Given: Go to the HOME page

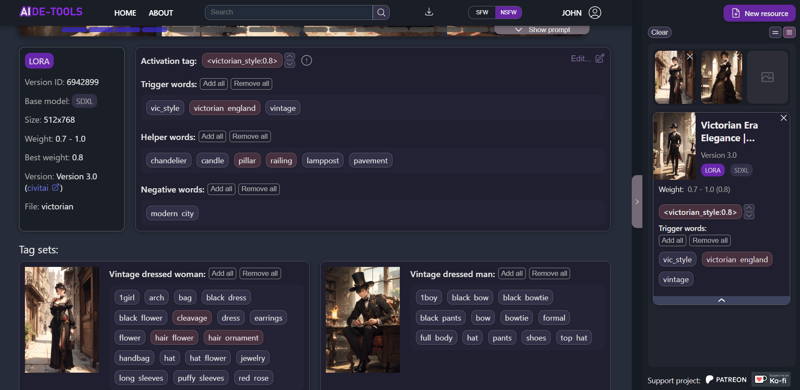Looking at the screenshot, I should coord(125,13).
